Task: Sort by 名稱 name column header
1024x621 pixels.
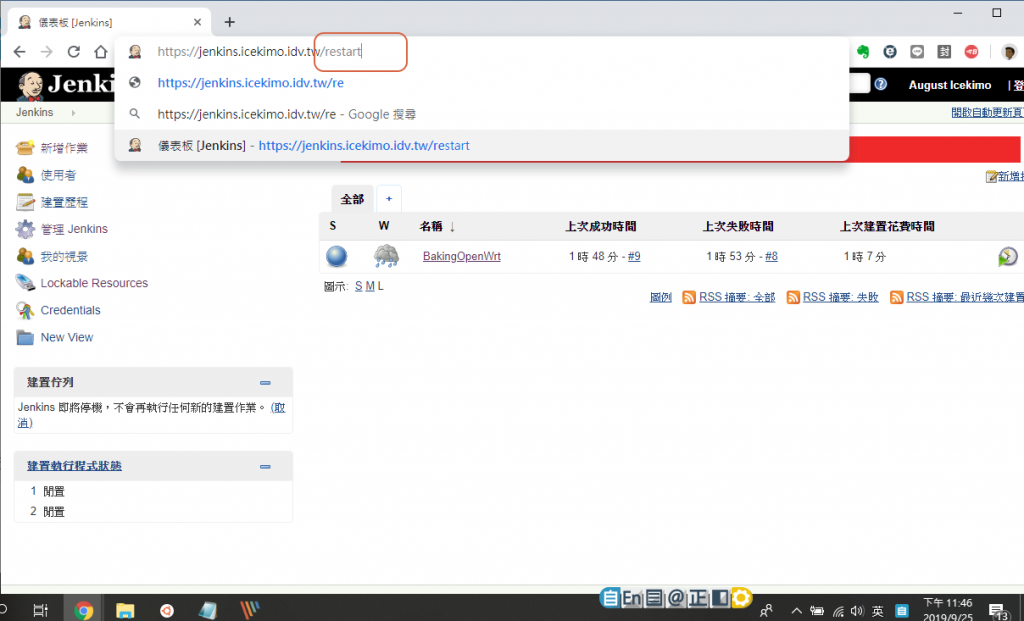Action: pyautogui.click(x=437, y=227)
